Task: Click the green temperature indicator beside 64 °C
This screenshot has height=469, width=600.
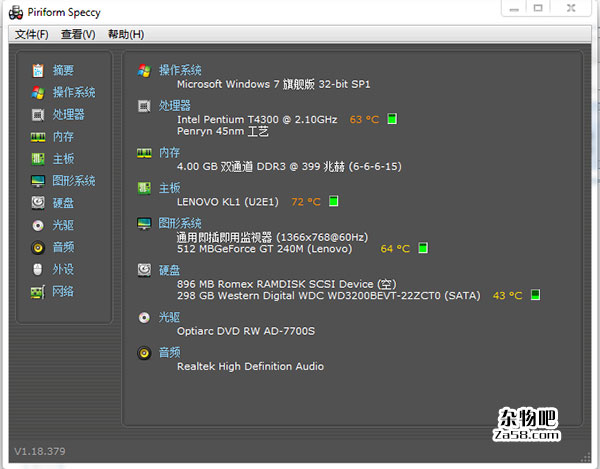Action: [x=423, y=248]
